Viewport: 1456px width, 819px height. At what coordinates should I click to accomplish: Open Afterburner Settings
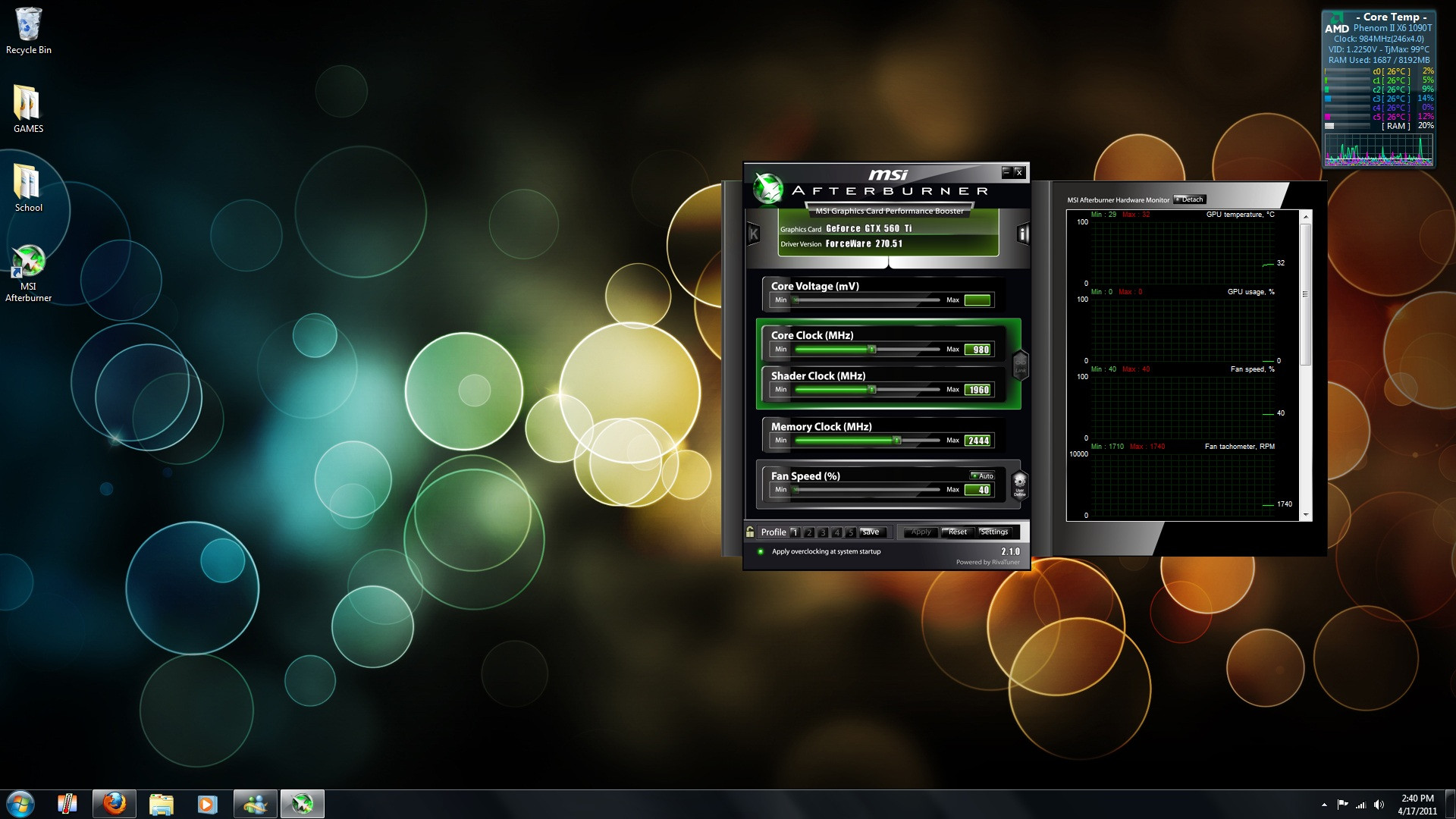[994, 532]
